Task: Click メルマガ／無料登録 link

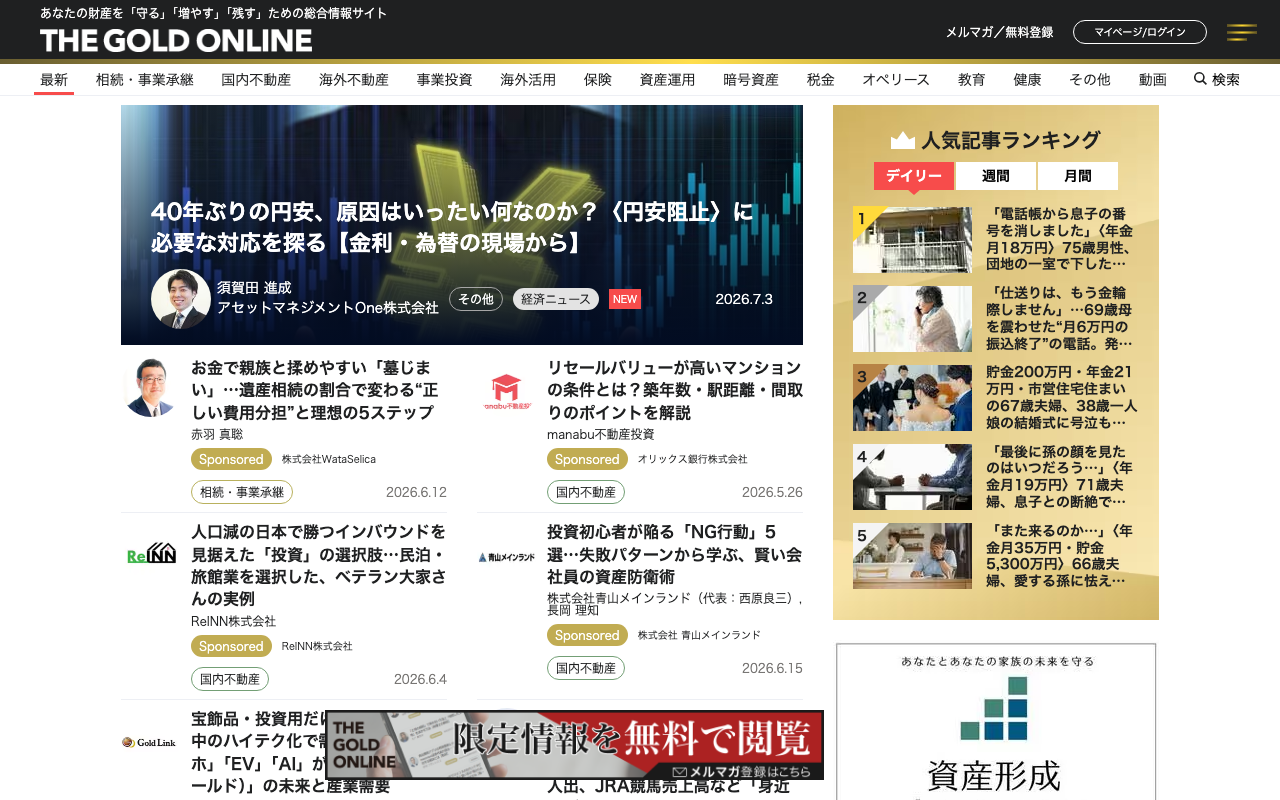Action: click(1000, 32)
